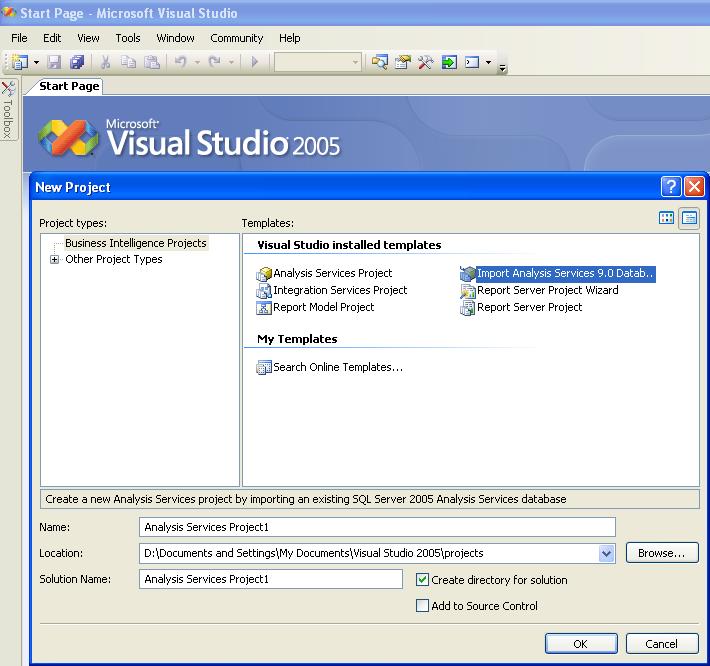This screenshot has height=666, width=710.
Task: Select Report Model Project template
Action: [315, 307]
